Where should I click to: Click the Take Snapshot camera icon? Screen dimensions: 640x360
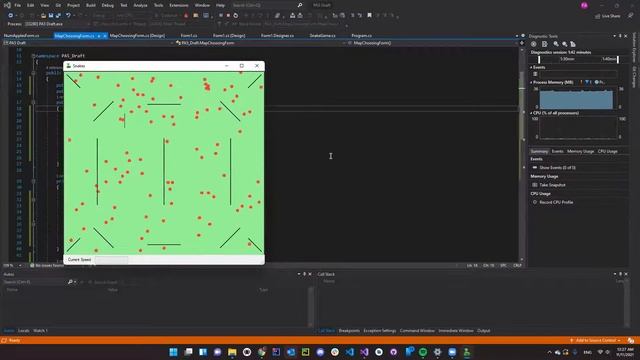pos(535,185)
